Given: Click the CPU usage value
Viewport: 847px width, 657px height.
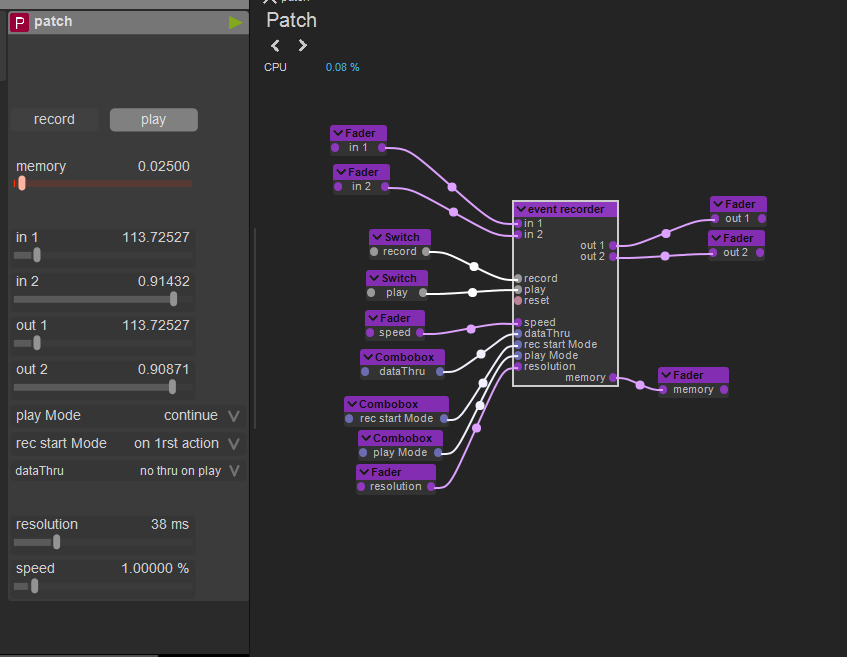Looking at the screenshot, I should (342, 67).
